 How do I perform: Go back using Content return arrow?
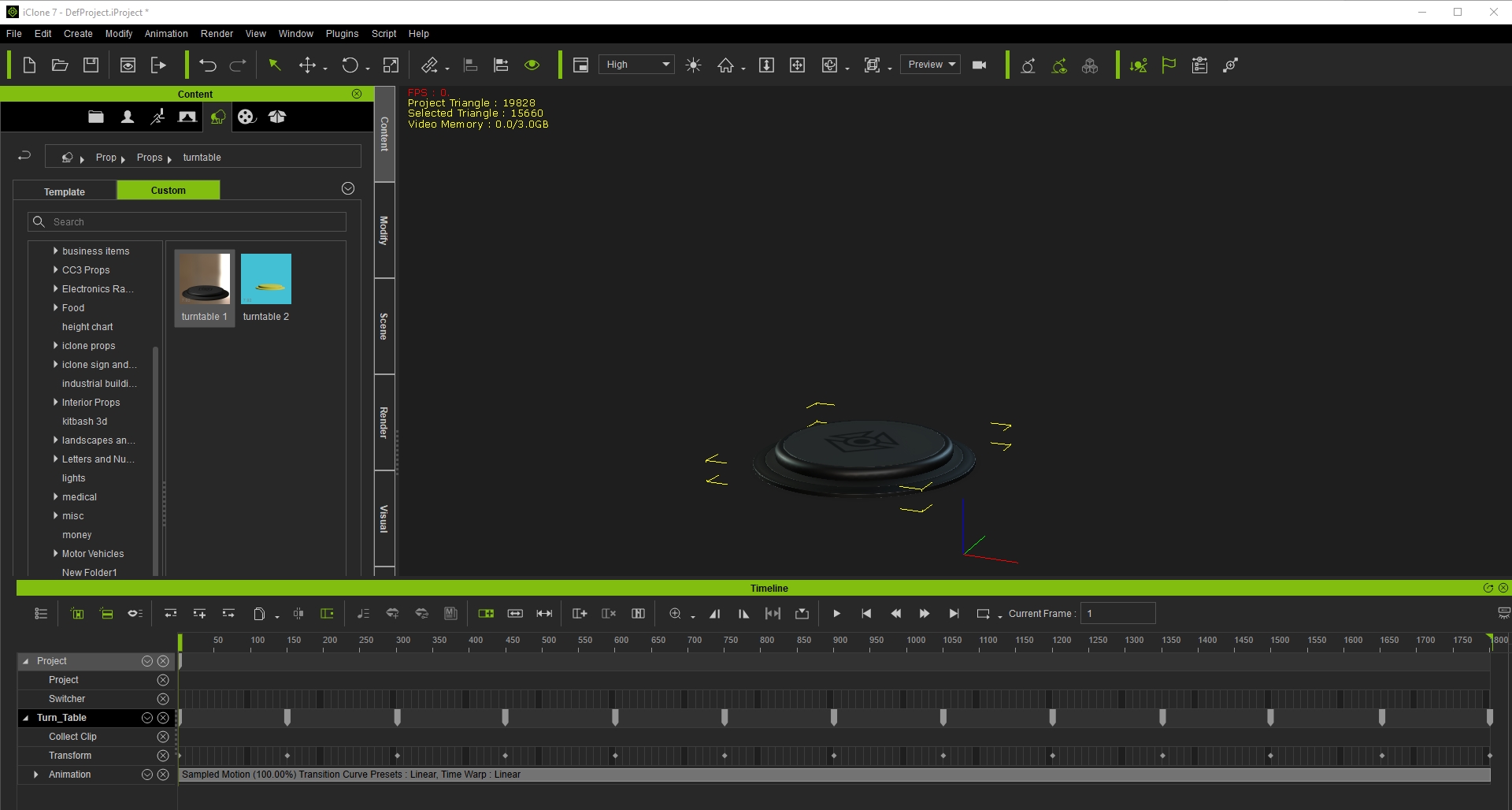point(24,156)
